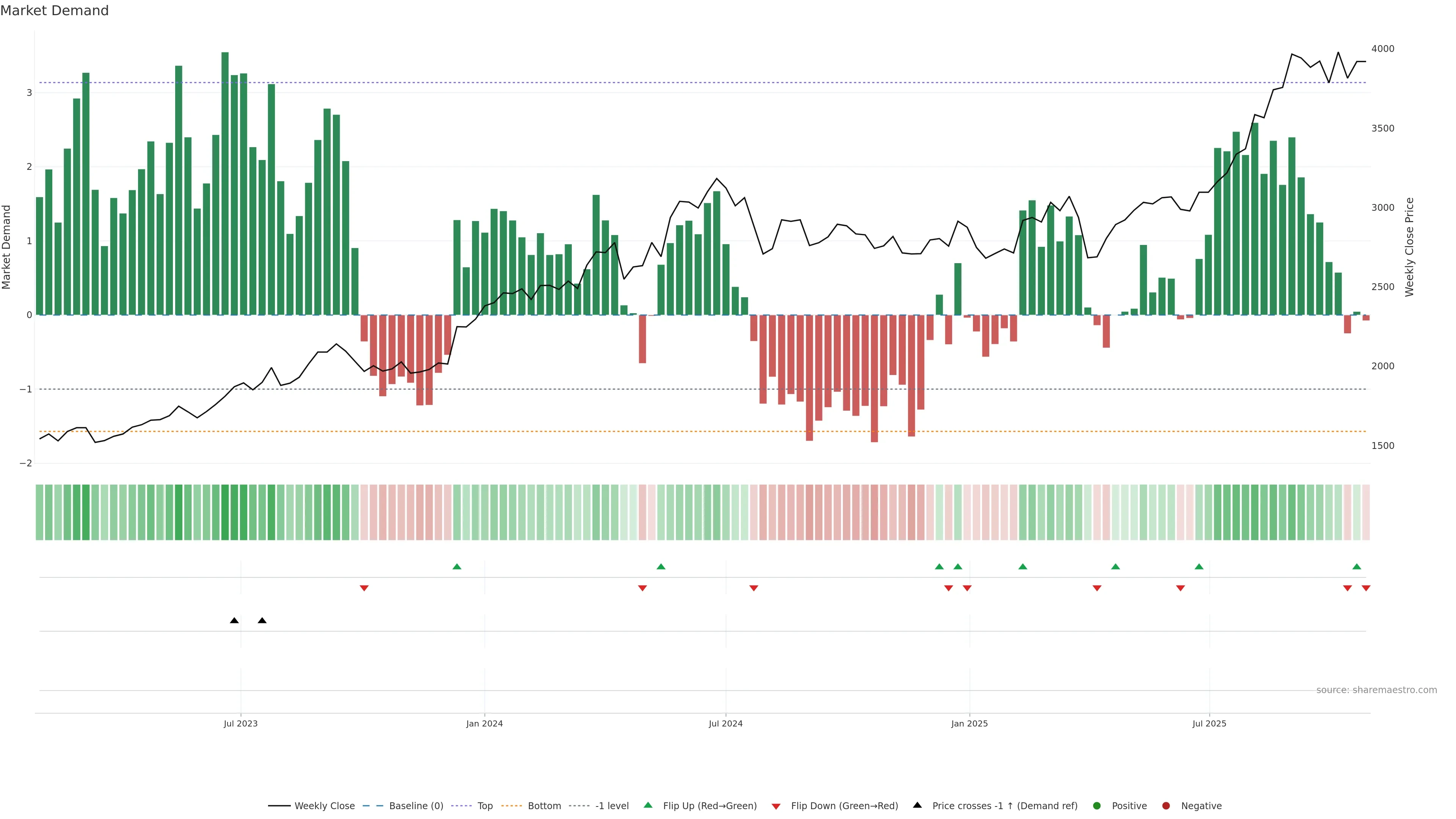
Task: Click the black Price crosses -1 legend triangle
Action: coord(917,805)
